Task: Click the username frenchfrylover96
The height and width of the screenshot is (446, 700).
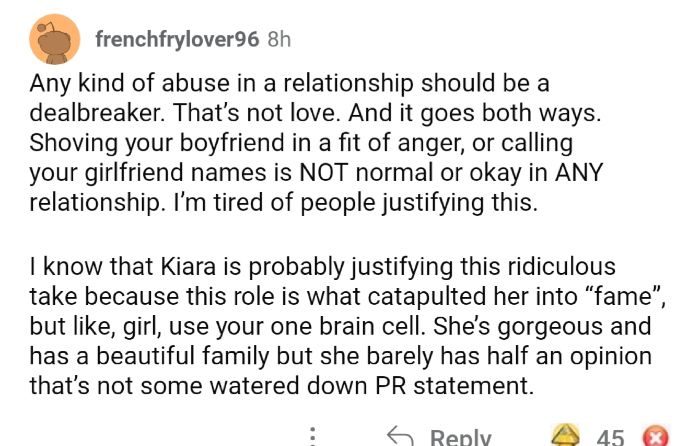Action: tap(177, 39)
